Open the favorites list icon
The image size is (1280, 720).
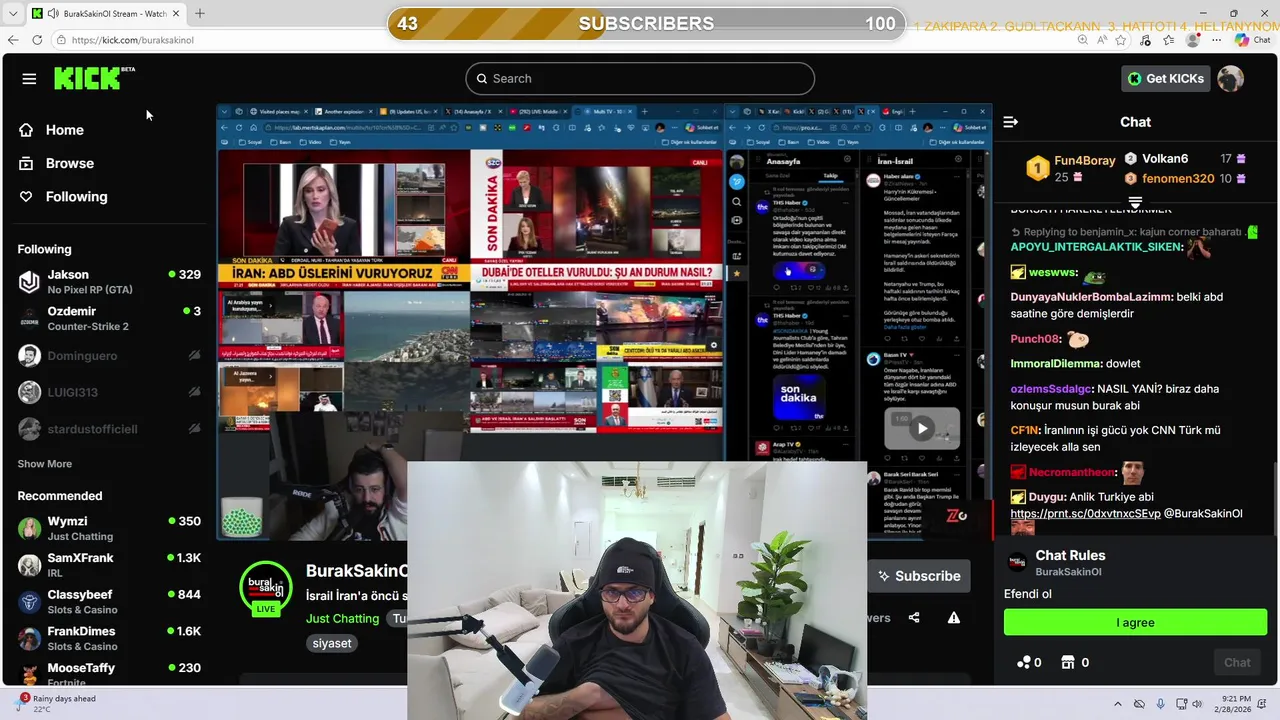tap(1169, 40)
